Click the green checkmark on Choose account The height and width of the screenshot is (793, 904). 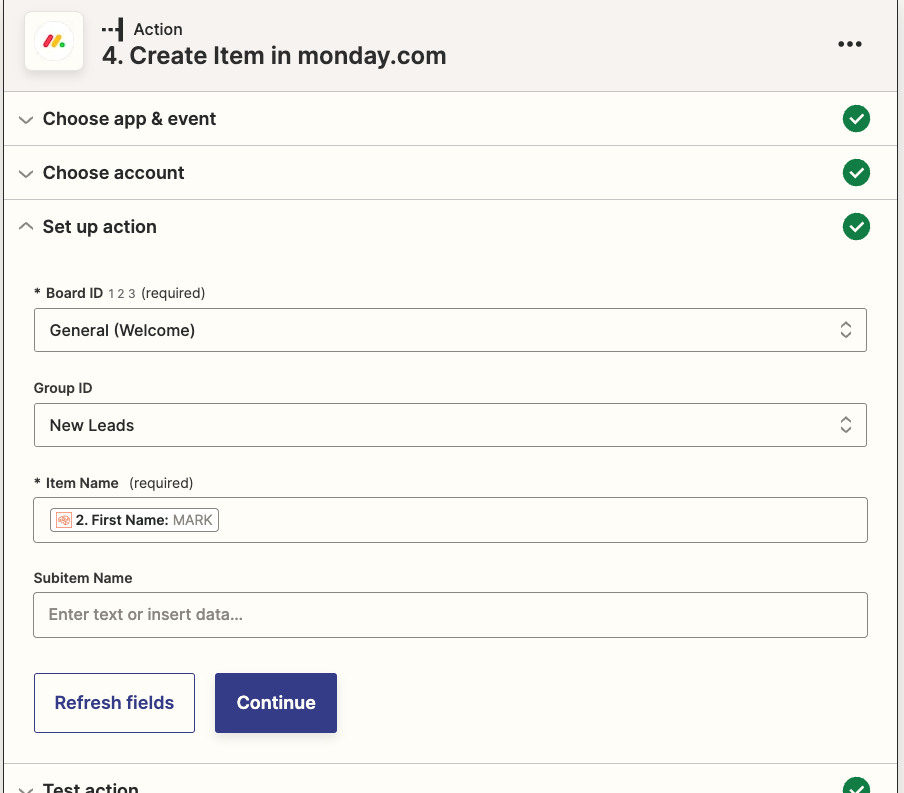click(x=856, y=172)
